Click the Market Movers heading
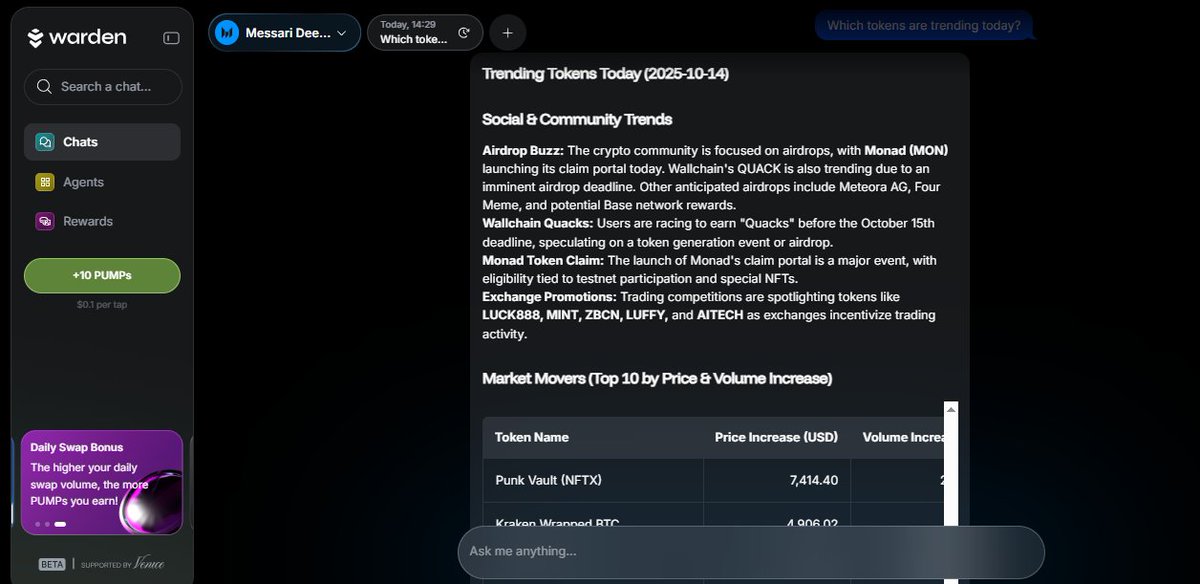The image size is (1200, 584). point(657,378)
